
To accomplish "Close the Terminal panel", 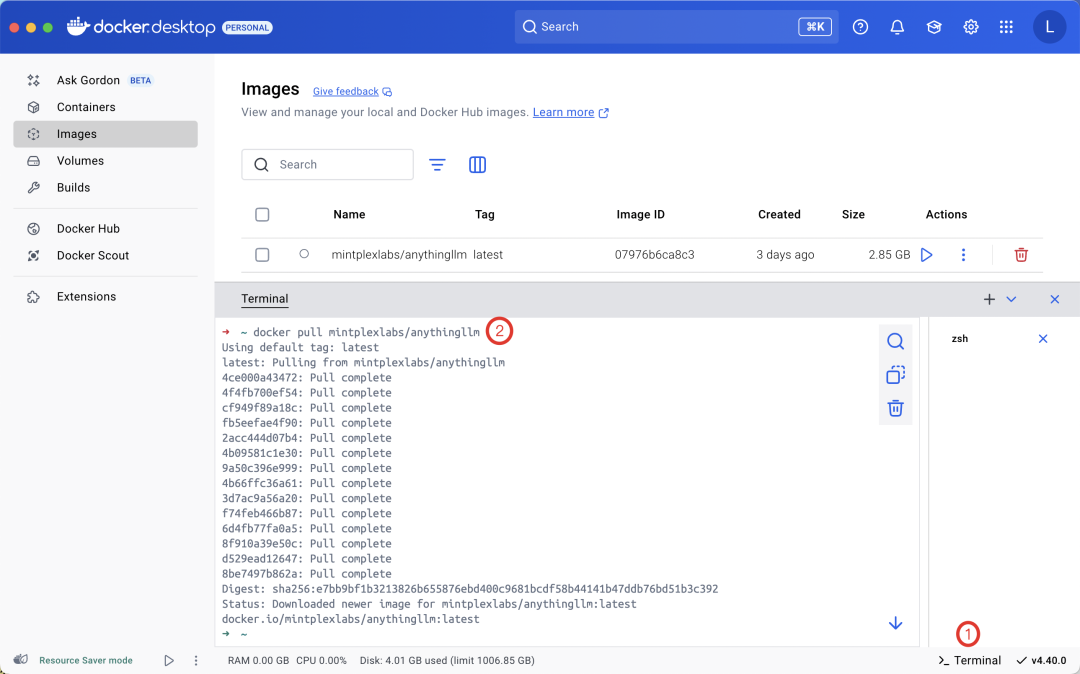I will (x=1055, y=299).
